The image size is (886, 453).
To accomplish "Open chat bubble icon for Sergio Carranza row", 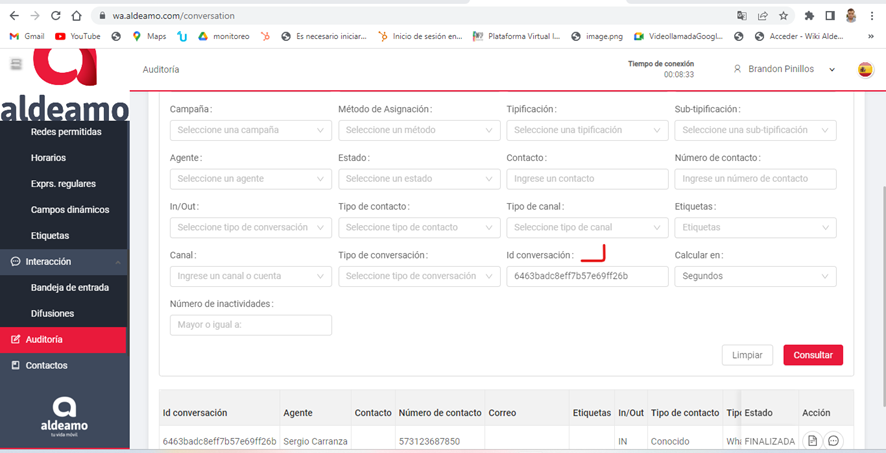I will (x=833, y=441).
